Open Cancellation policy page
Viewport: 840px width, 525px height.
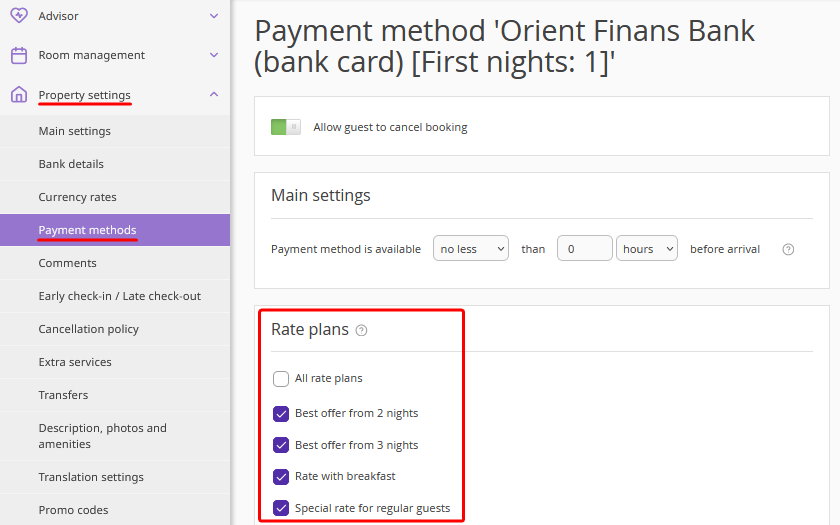115,329
